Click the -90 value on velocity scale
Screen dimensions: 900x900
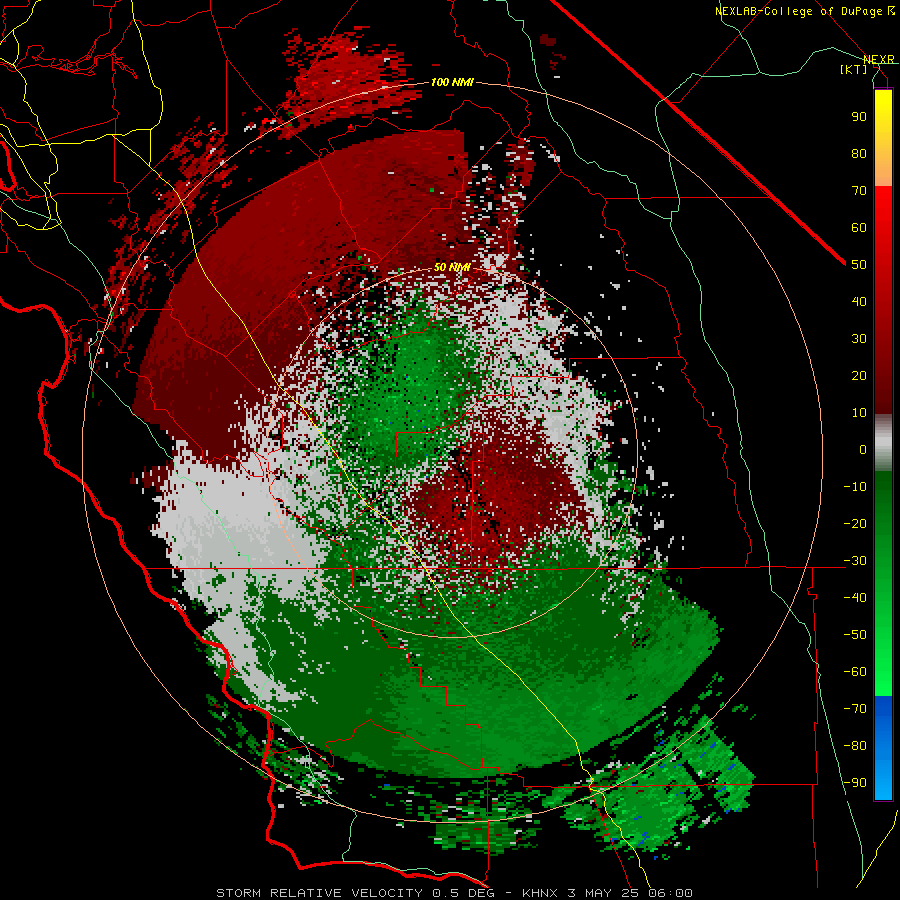[x=855, y=783]
